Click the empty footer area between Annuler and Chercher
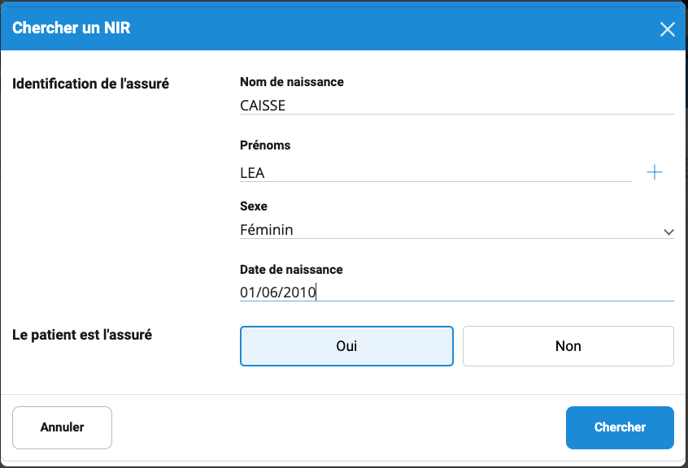The width and height of the screenshot is (688, 468). point(340,427)
